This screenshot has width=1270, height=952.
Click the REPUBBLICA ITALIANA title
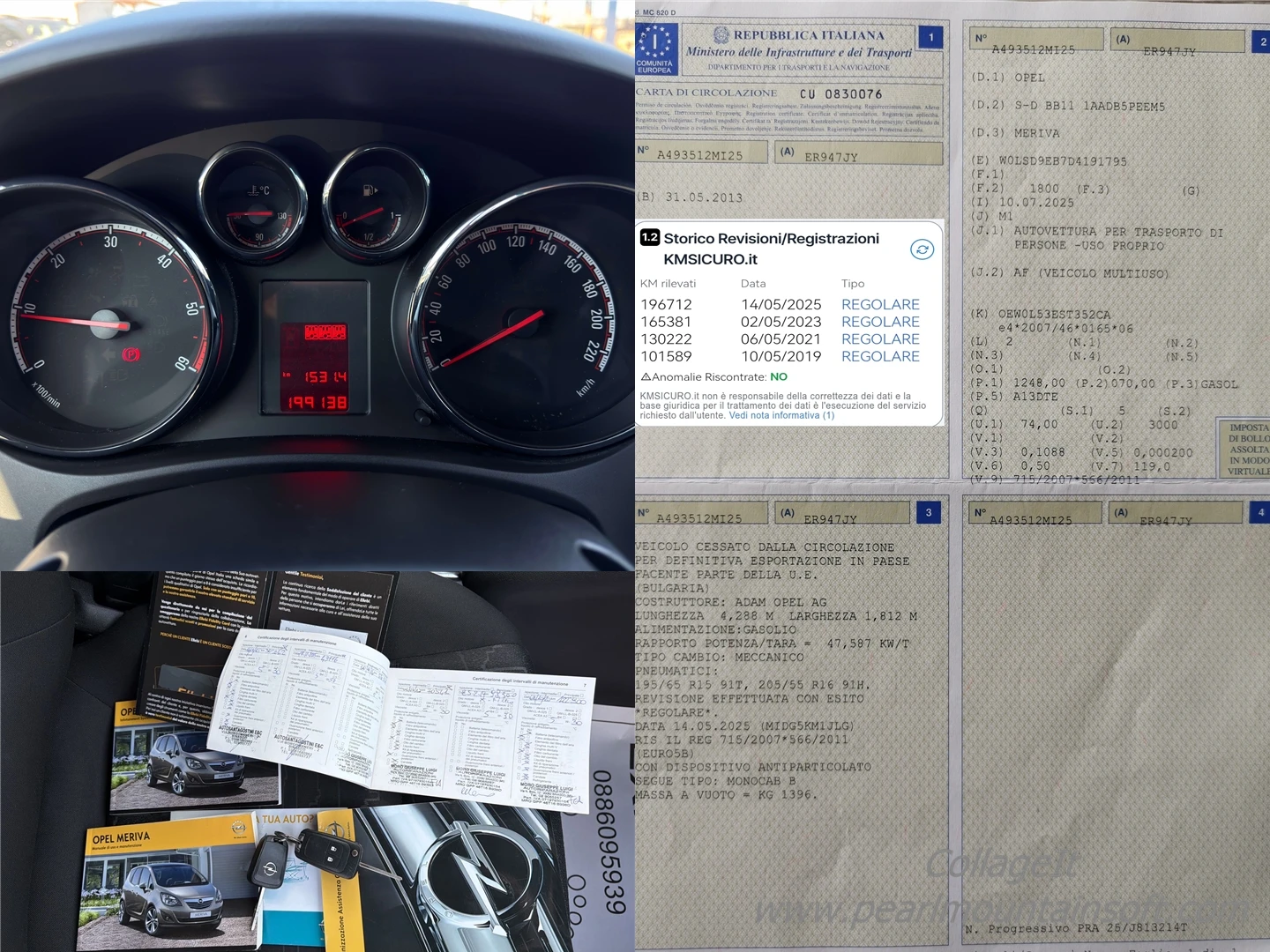809,35
